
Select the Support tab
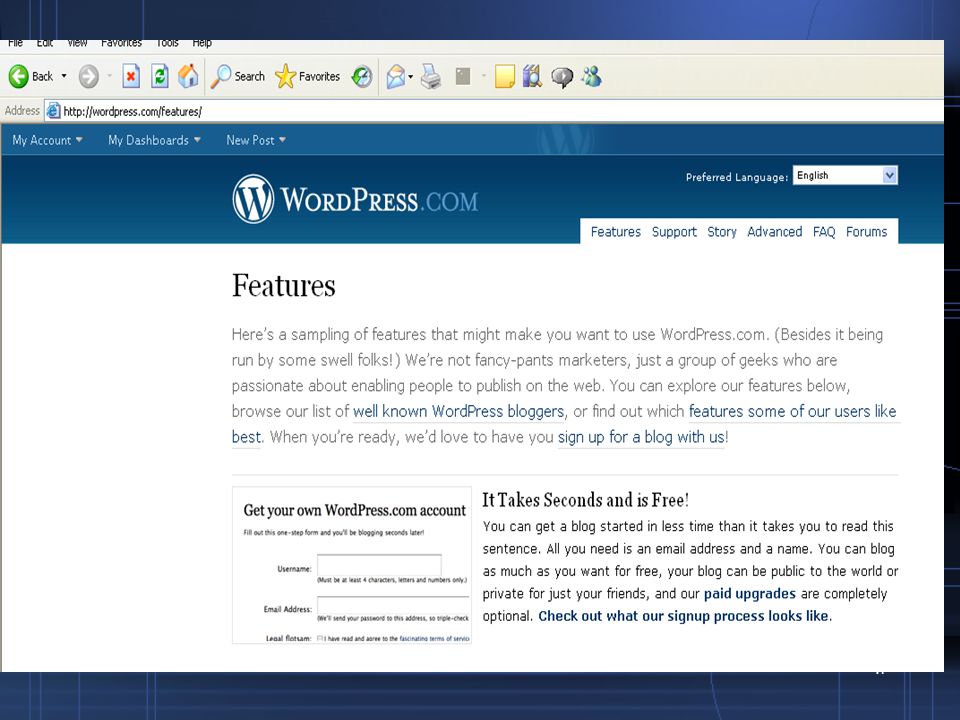tap(674, 232)
